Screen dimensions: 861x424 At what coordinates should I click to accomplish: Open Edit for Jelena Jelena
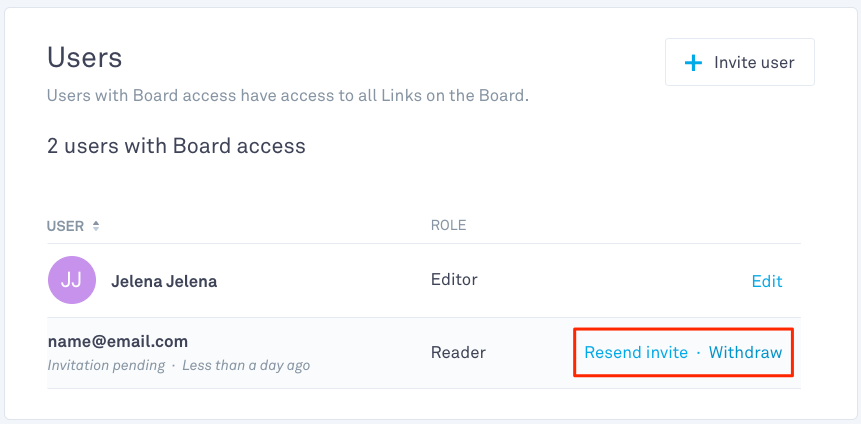point(766,281)
